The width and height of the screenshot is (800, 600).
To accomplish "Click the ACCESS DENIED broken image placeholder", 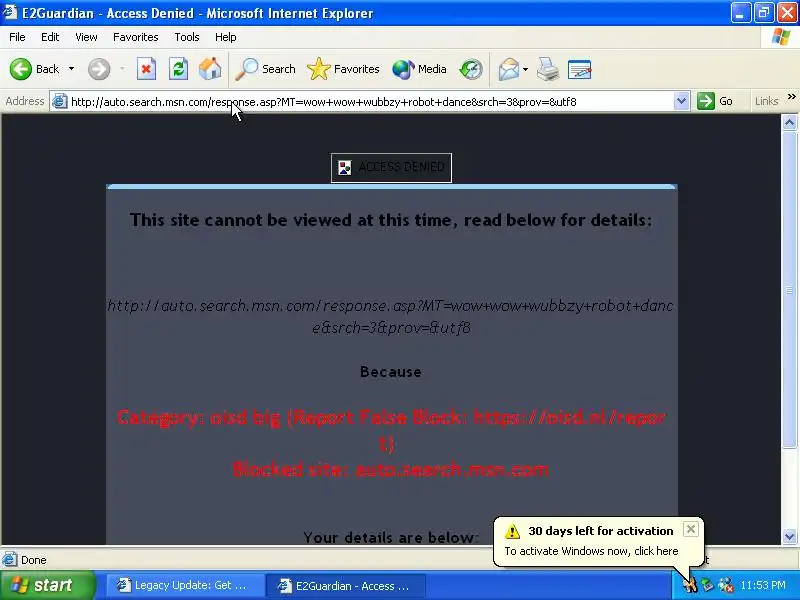I will pos(391,167).
